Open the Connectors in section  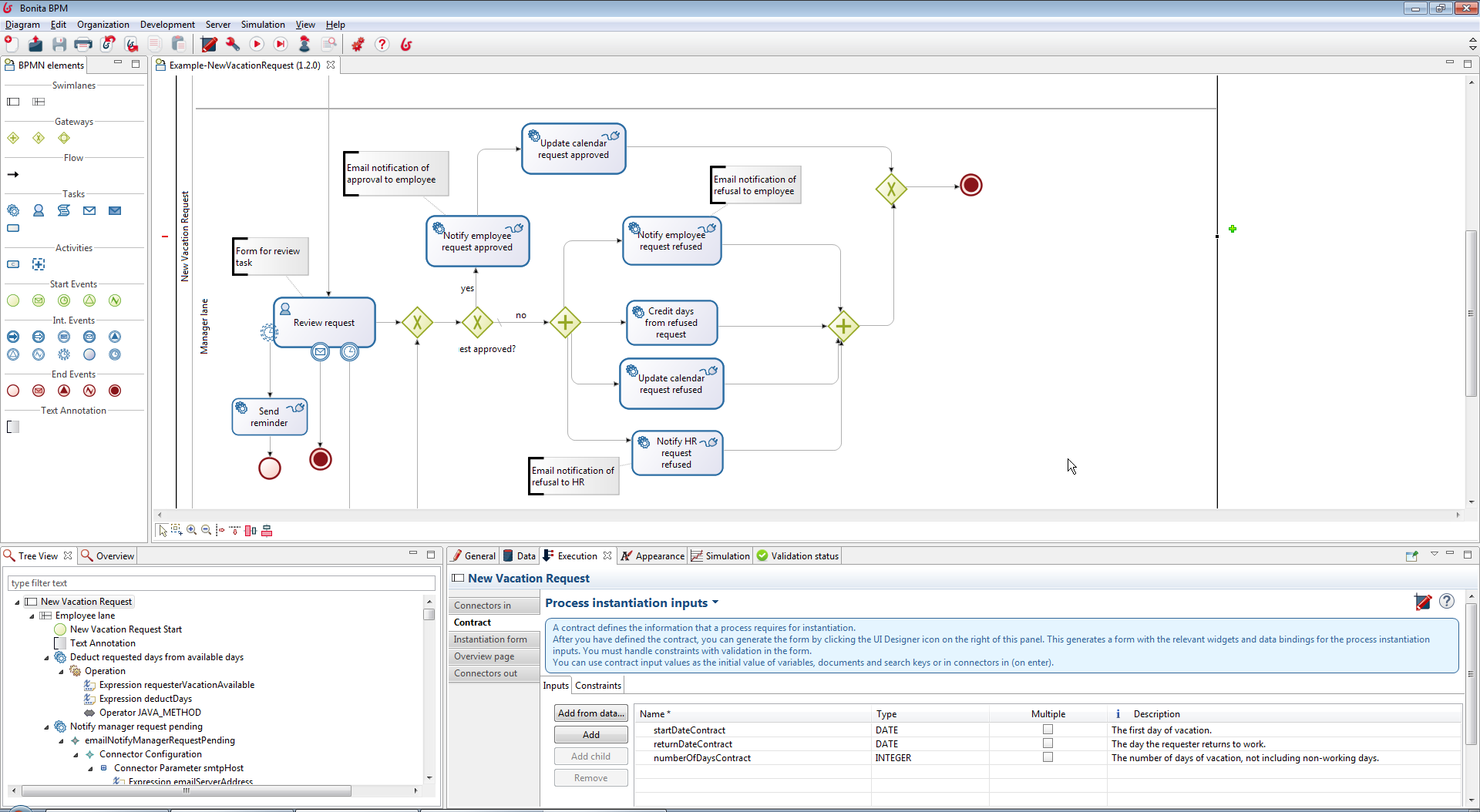[494, 606]
